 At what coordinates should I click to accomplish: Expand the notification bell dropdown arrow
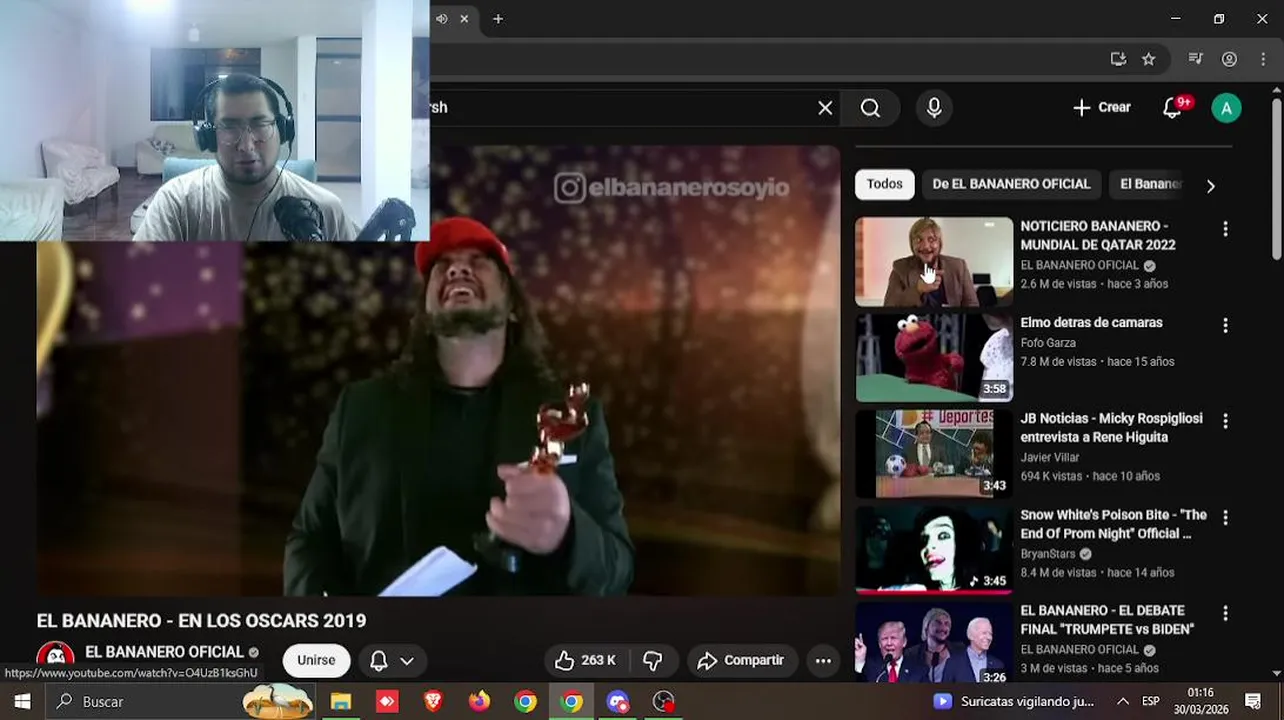(407, 661)
